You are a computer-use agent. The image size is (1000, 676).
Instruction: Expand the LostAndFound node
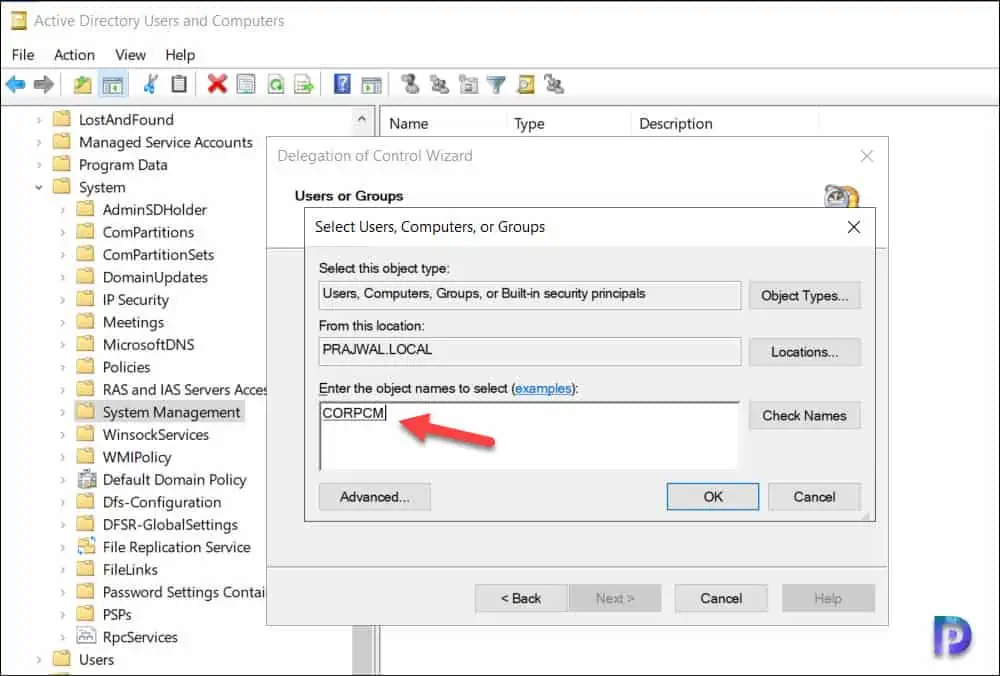coord(39,120)
